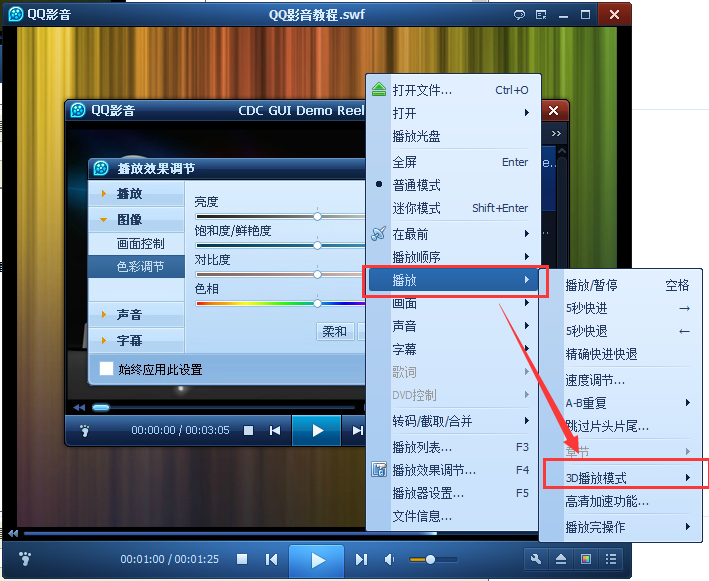Click the QQ影音 logo in main title bar
Image resolution: width=709 pixels, height=581 pixels.
(15, 14)
